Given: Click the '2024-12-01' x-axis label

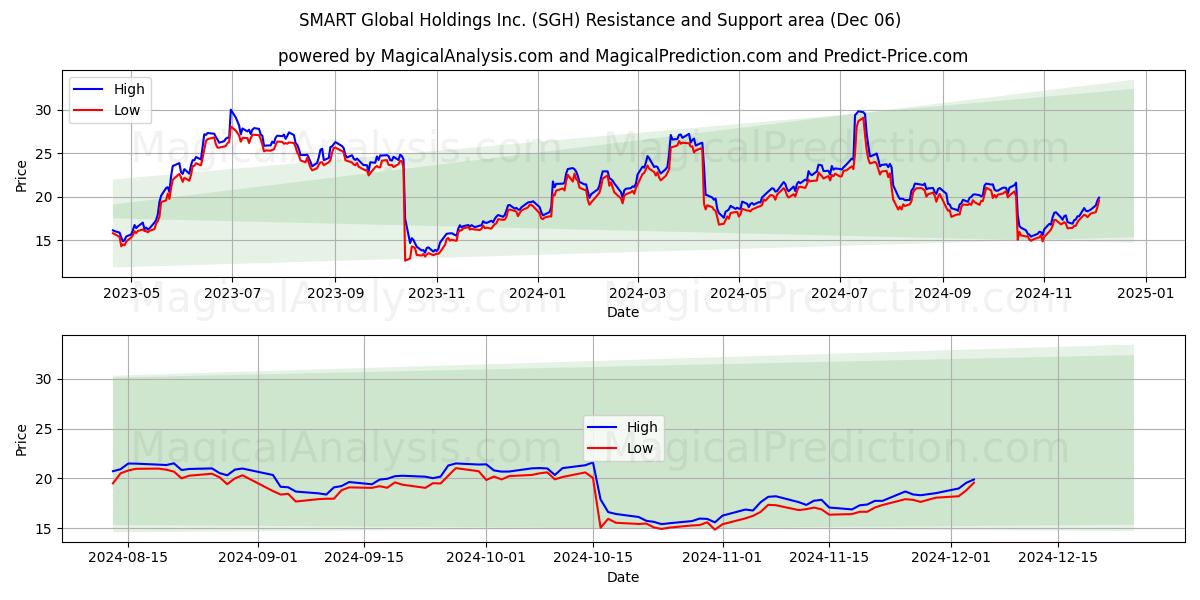Looking at the screenshot, I should (952, 559).
